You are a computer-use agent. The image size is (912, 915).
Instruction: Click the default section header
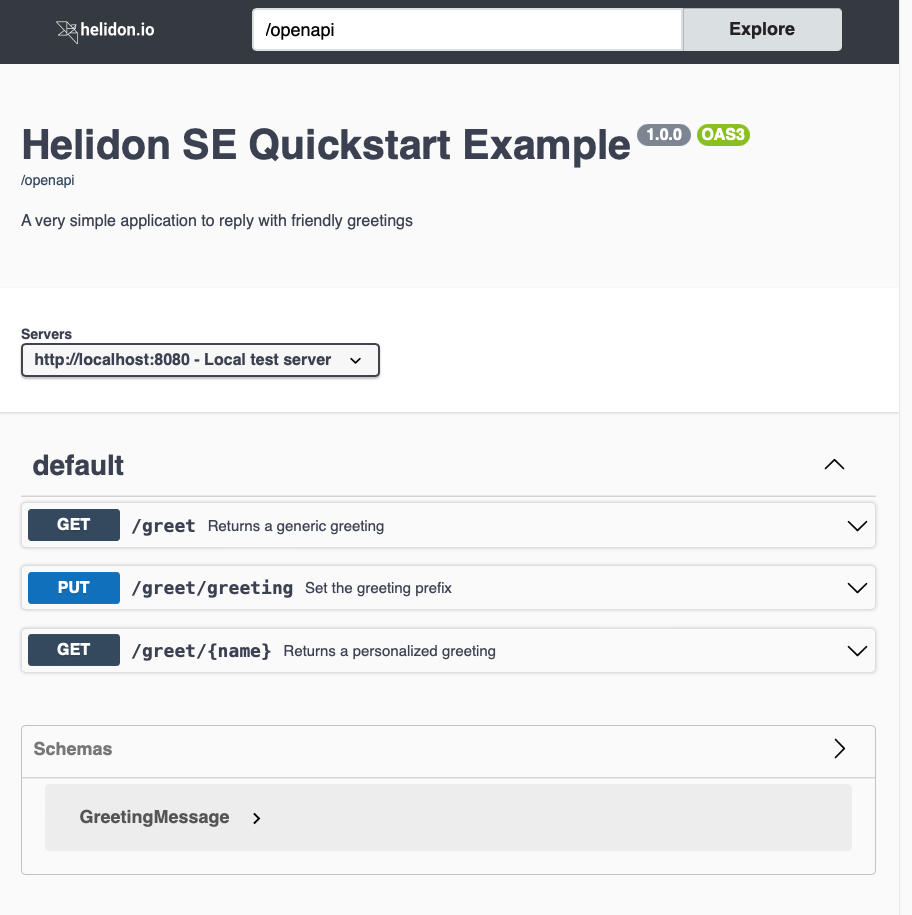pyautogui.click(x=78, y=464)
